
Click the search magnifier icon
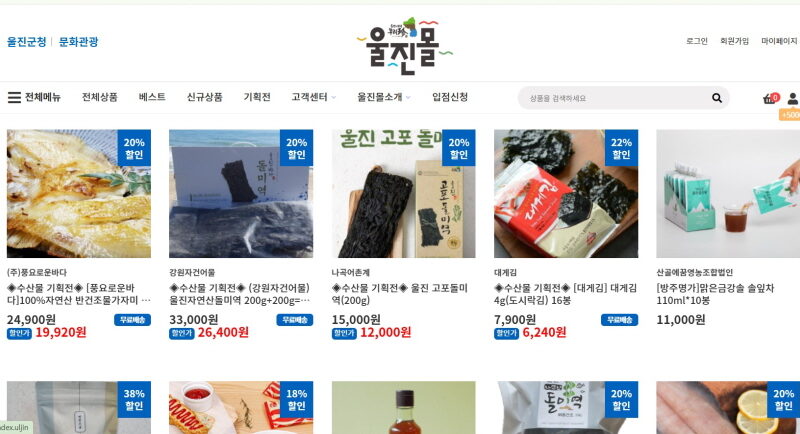(717, 98)
